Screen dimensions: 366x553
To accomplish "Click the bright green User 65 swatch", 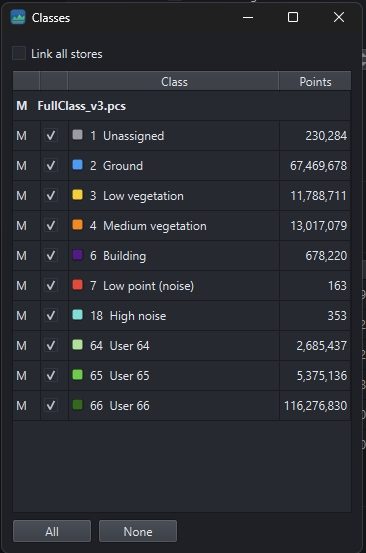I will [x=78, y=374].
